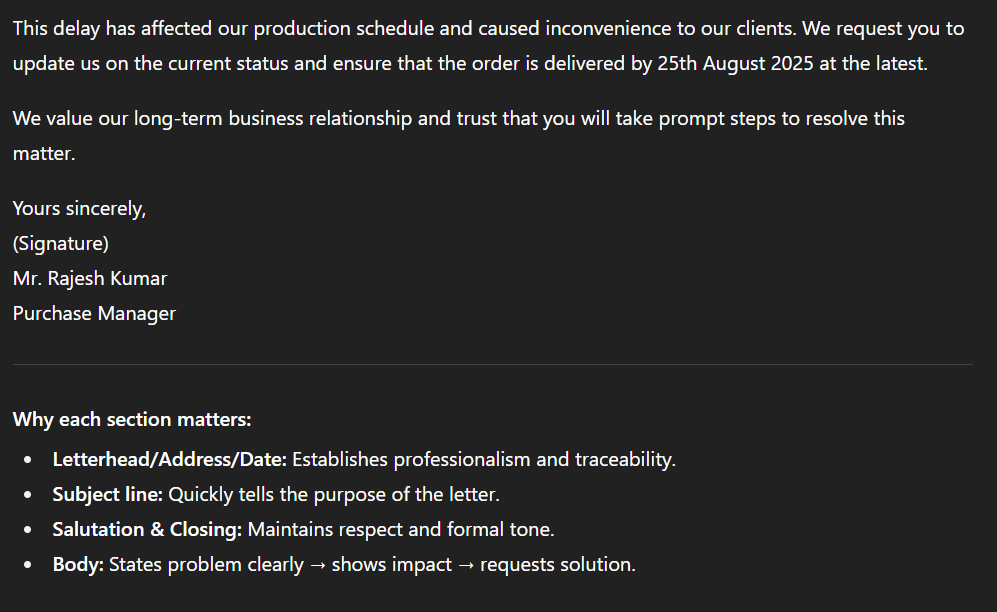Click the name "Mr. Rajesh Kumar"

coord(90,278)
